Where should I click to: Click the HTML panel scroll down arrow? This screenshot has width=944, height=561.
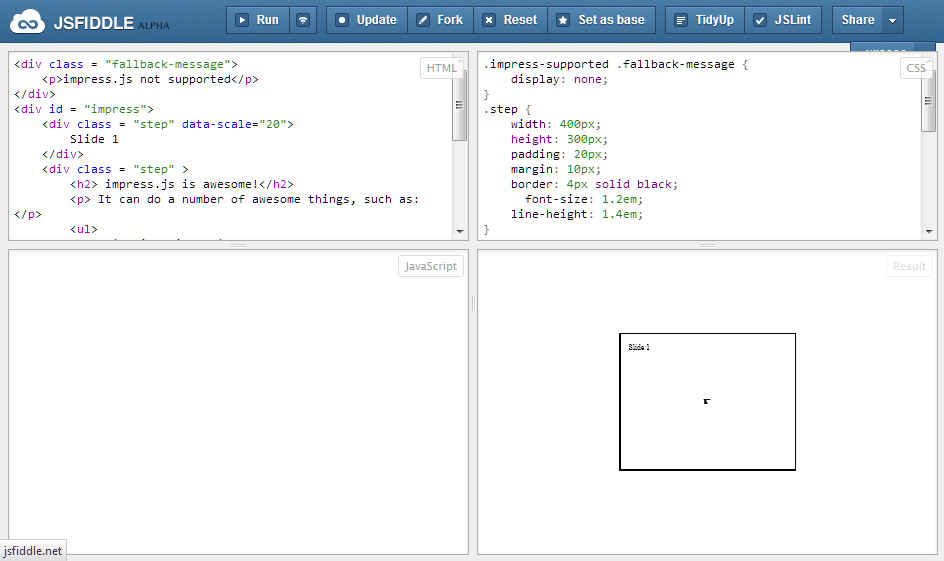point(460,231)
